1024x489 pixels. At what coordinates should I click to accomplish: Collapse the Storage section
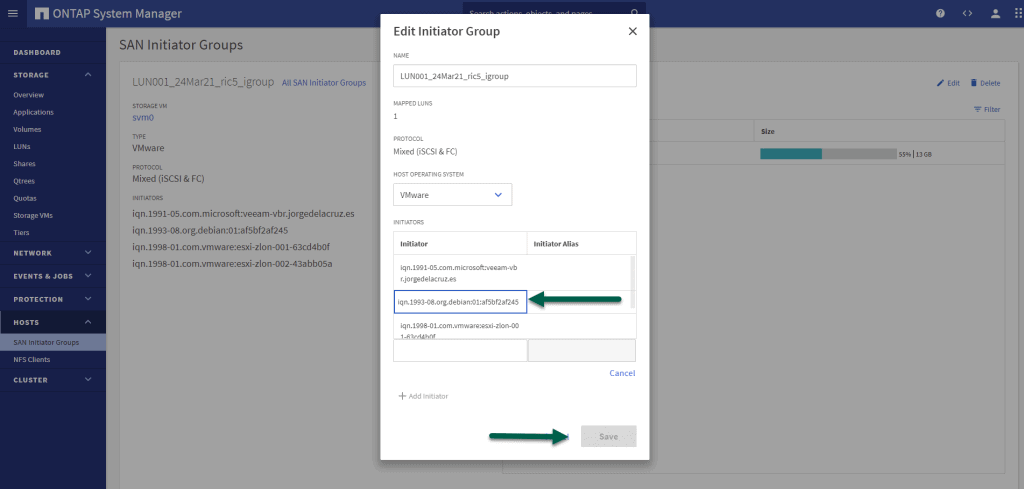click(x=88, y=75)
